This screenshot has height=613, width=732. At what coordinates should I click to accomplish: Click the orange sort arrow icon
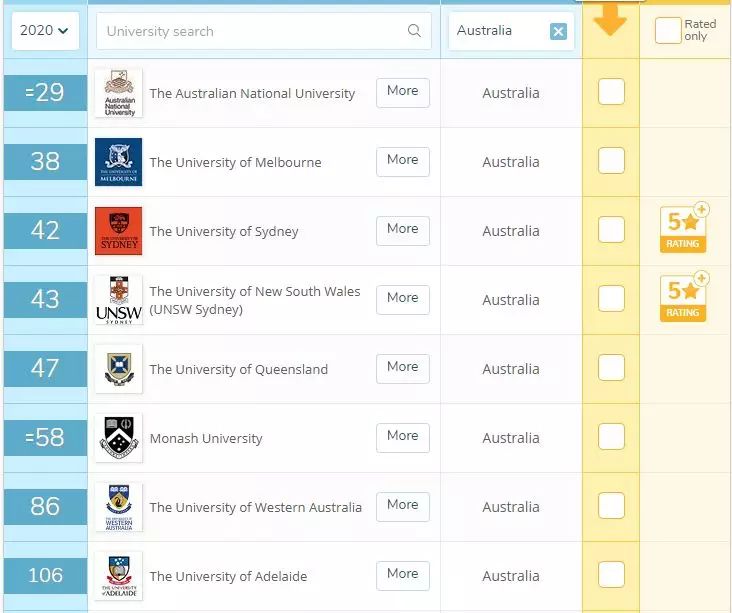pyautogui.click(x=610, y=20)
